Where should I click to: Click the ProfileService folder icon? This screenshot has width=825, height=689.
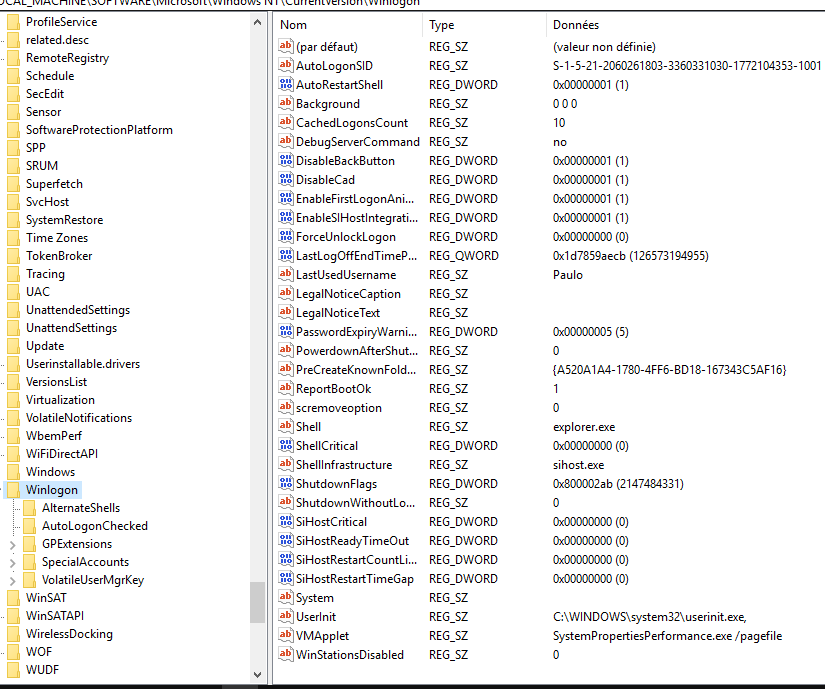pyautogui.click(x=14, y=22)
